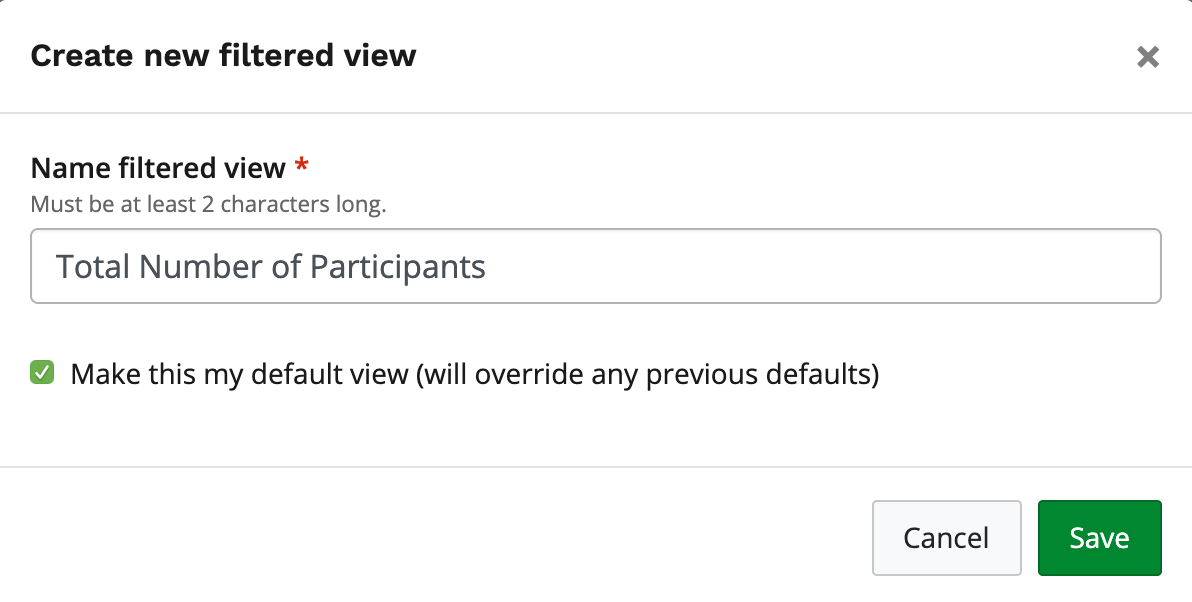The height and width of the screenshot is (602, 1192).
Task: Cancel creating the filtered view
Action: pyautogui.click(x=946, y=538)
